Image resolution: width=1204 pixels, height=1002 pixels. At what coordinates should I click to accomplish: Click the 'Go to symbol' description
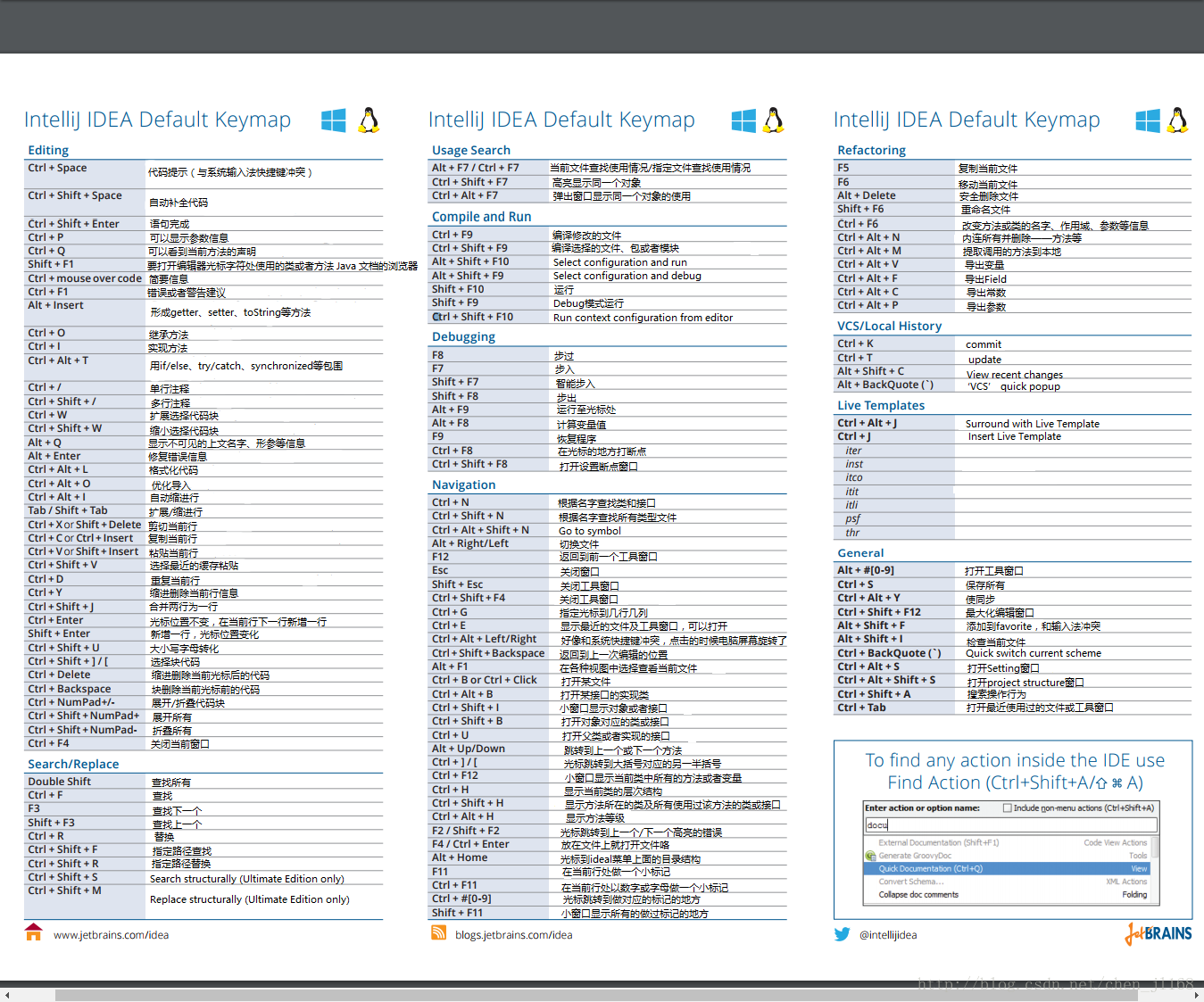[x=590, y=531]
